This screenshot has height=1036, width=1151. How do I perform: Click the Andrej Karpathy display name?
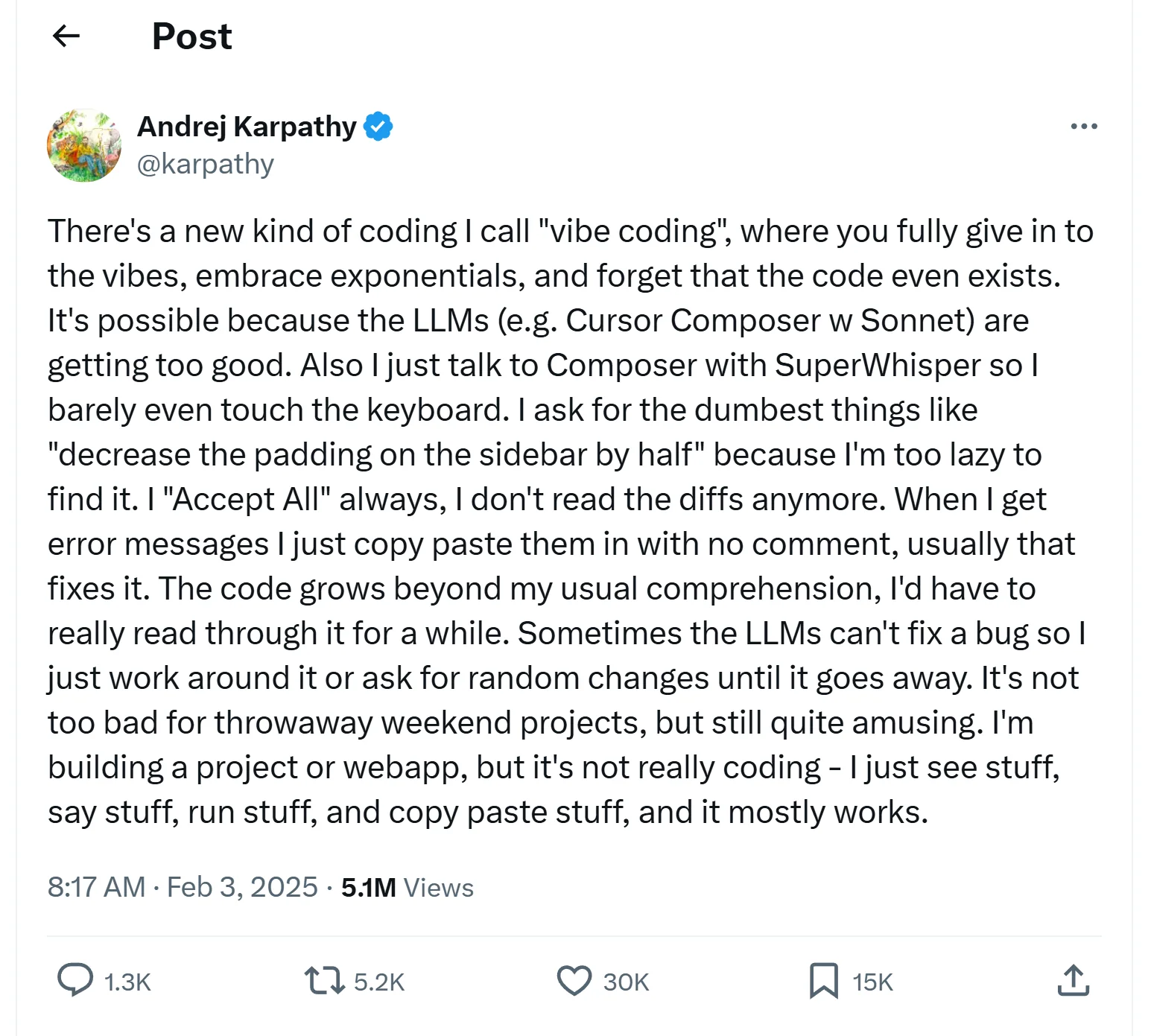[247, 127]
